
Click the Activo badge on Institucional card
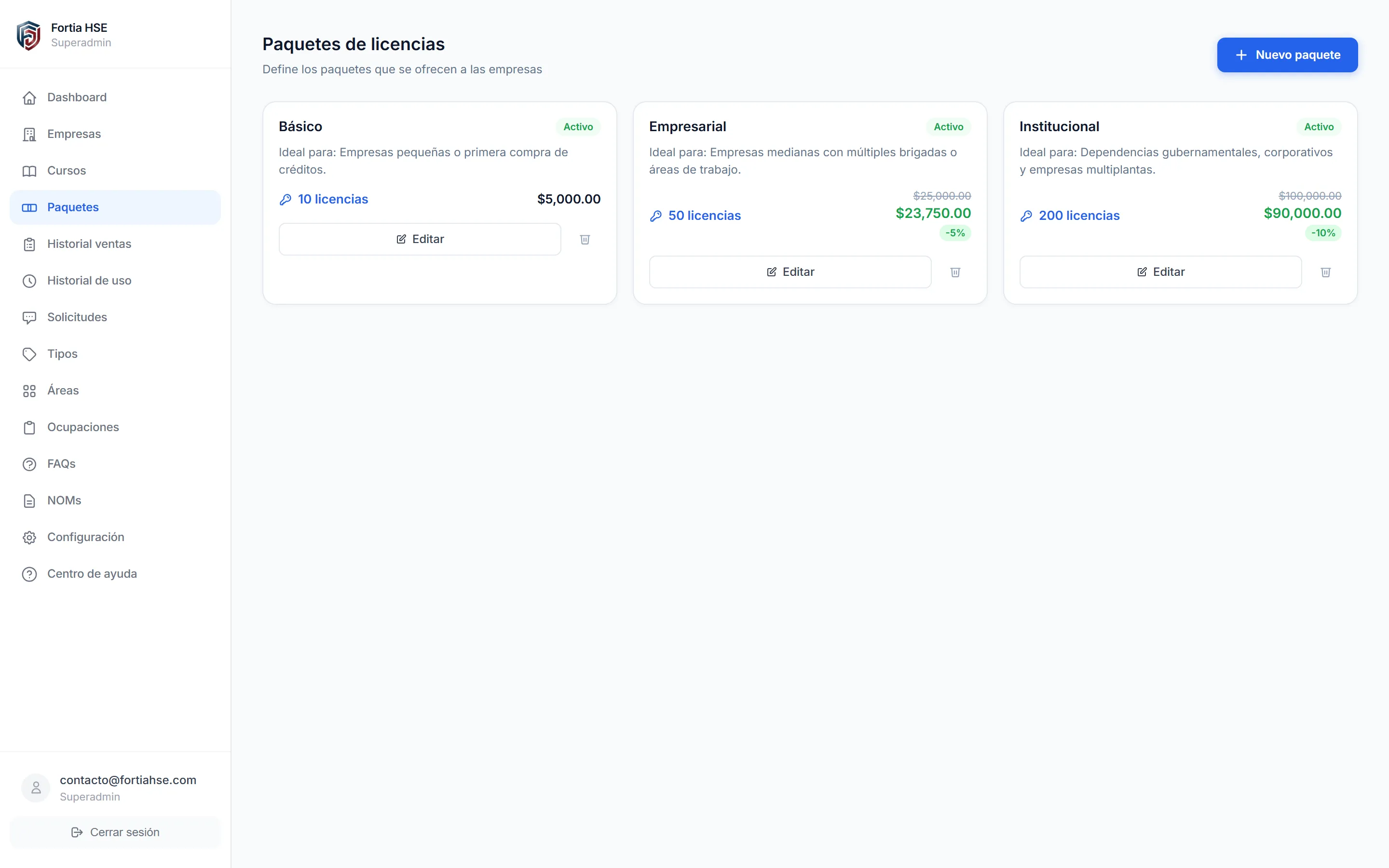[1319, 127]
